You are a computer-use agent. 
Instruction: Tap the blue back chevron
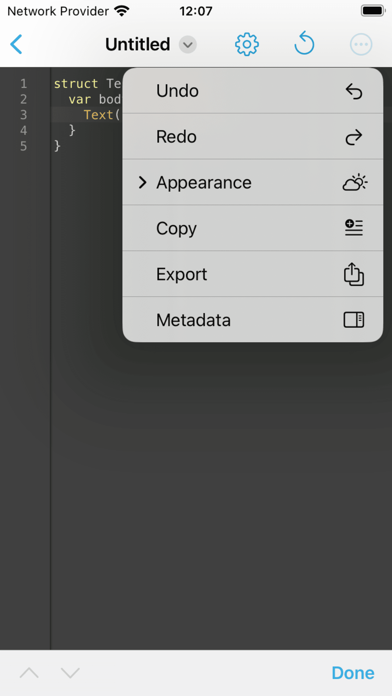(16, 44)
